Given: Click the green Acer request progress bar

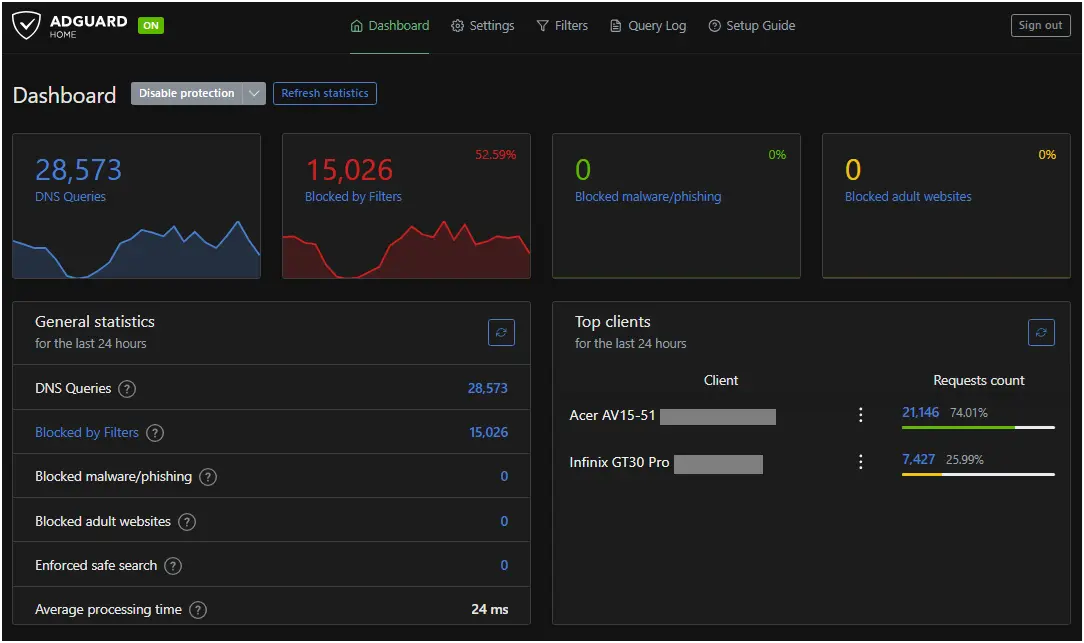Looking at the screenshot, I should click(x=957, y=428).
